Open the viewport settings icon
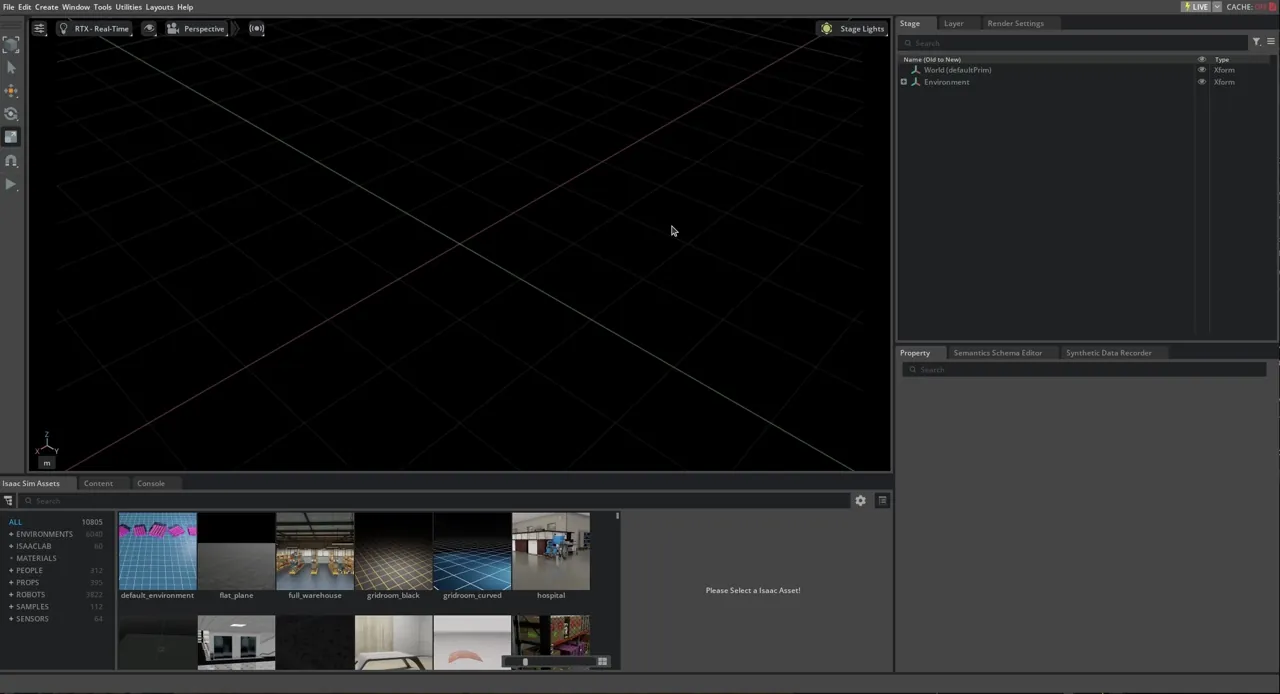This screenshot has width=1280, height=694. pos(38,28)
